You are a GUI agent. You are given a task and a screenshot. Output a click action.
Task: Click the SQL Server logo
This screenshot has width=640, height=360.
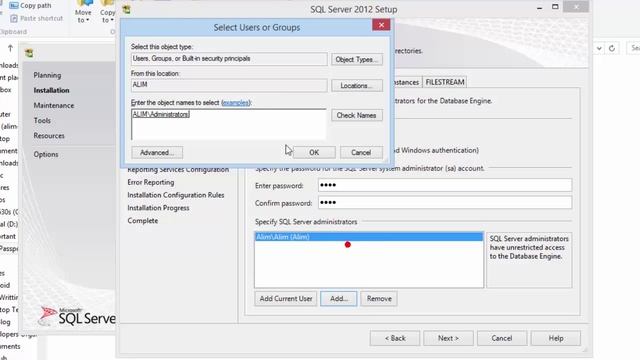coord(78,316)
